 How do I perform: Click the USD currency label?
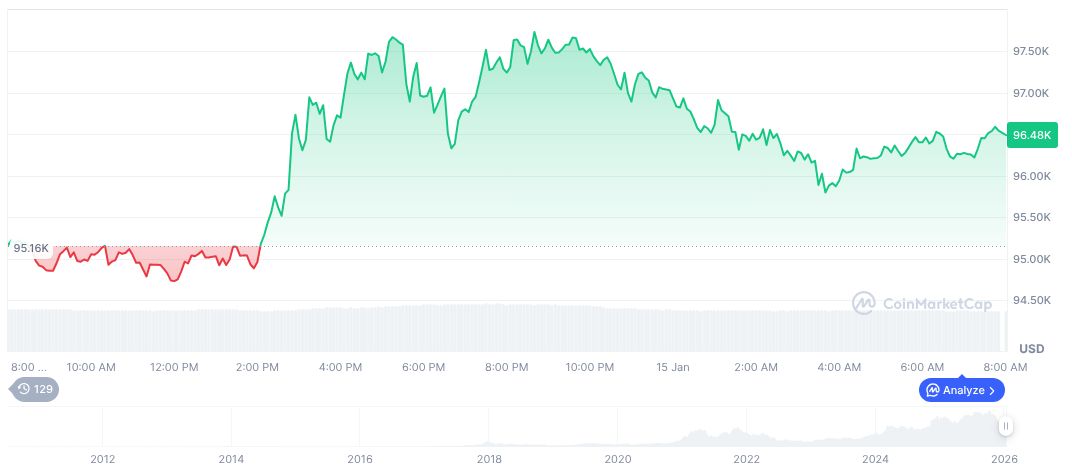pos(1031,348)
